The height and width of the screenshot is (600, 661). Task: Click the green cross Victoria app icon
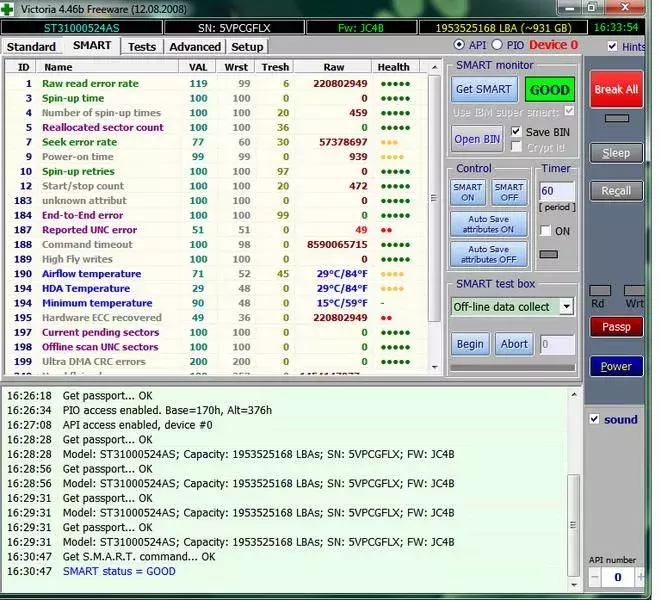tap(7, 9)
